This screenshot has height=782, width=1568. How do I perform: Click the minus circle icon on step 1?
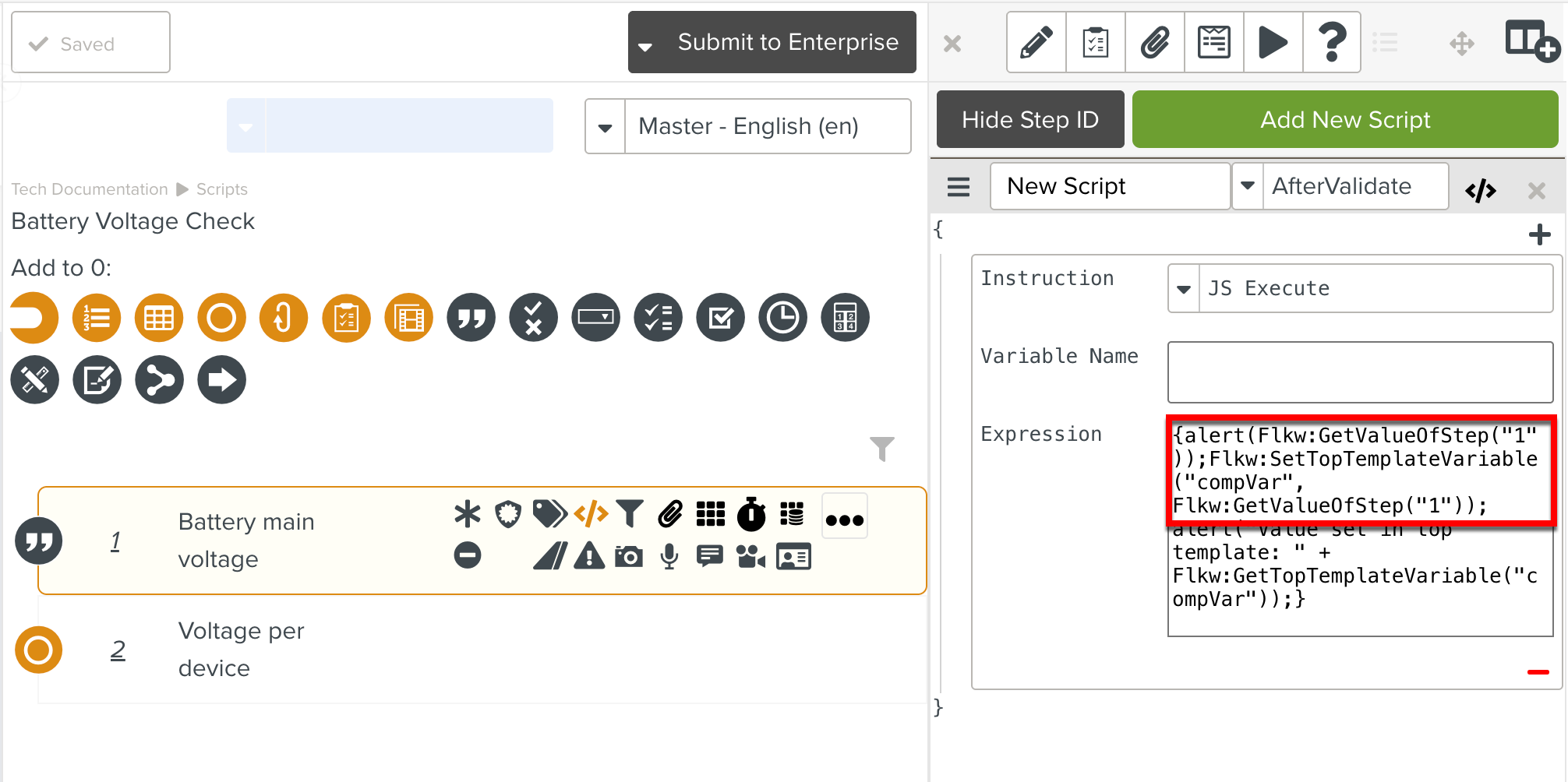coord(468,555)
